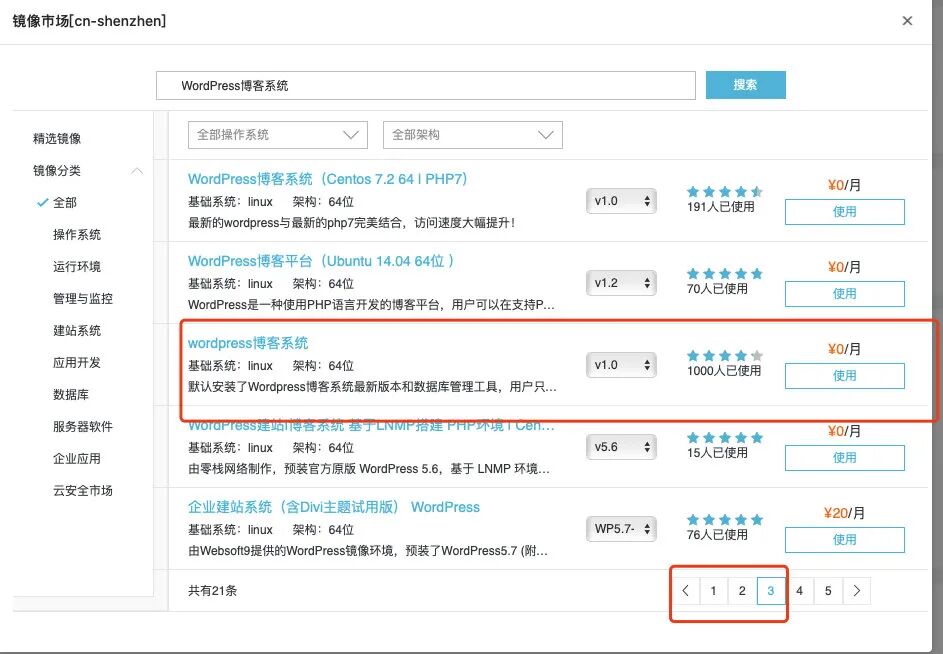The width and height of the screenshot is (943, 654).
Task: Open 企业建站系统 (含Divi主题试用版) WordPress link
Action: [x=334, y=507]
